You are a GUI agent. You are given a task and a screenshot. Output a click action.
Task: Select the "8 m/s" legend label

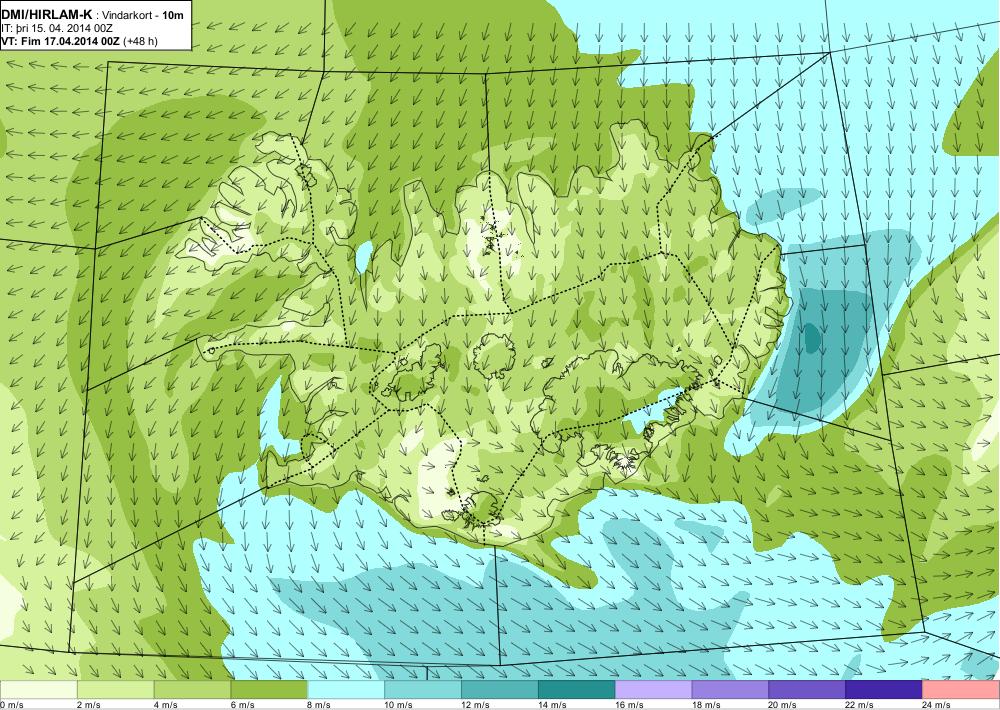pyautogui.click(x=320, y=705)
